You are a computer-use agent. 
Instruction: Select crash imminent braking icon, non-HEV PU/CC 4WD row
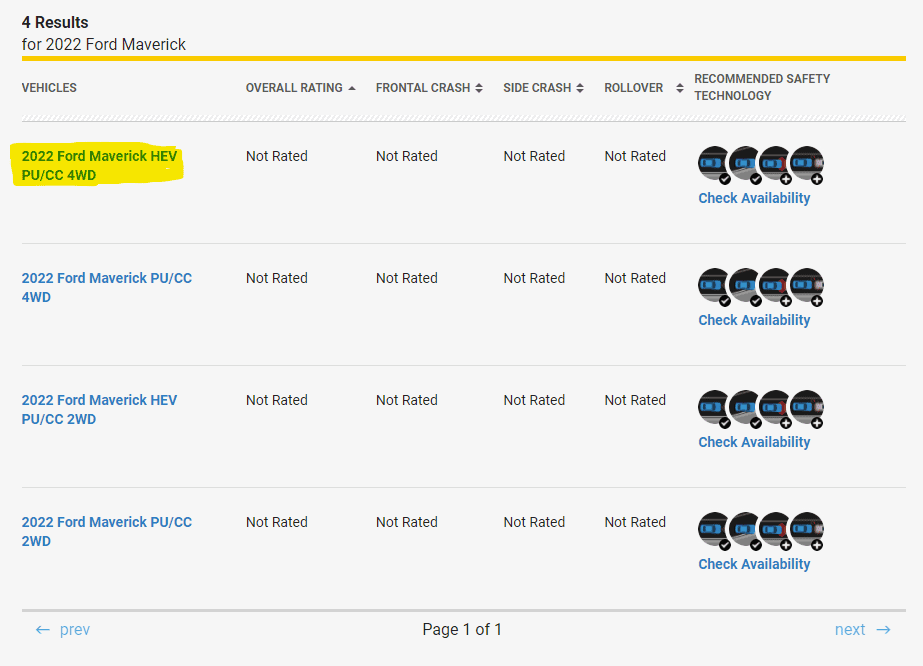click(x=776, y=286)
